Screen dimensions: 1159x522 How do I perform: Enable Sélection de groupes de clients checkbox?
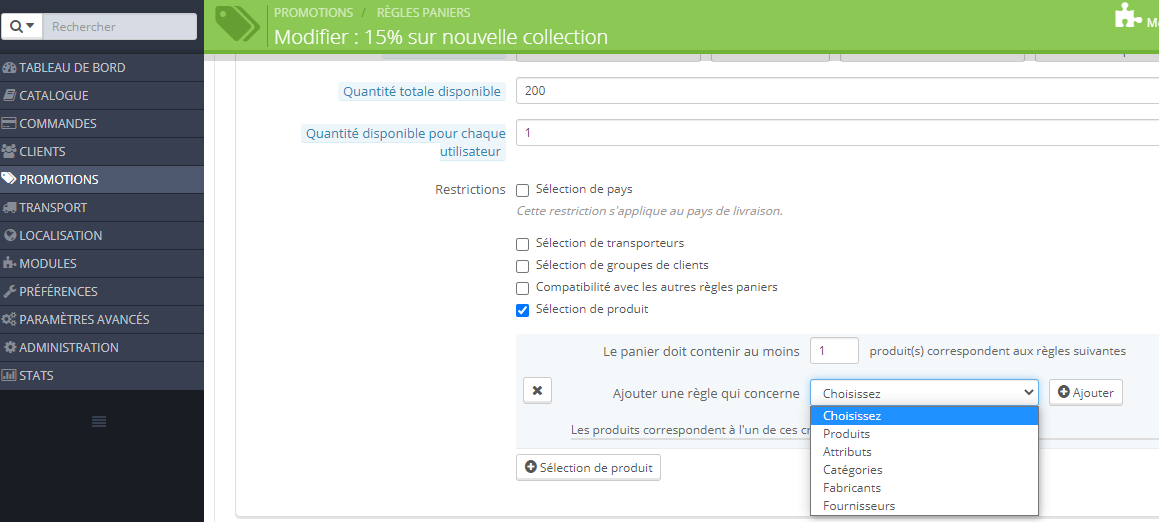pyautogui.click(x=523, y=266)
